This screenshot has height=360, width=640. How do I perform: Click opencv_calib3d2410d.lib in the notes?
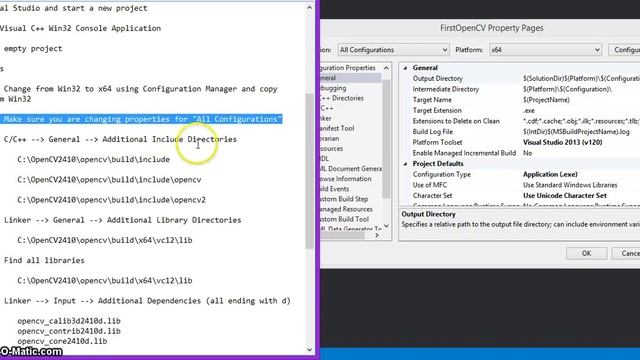point(69,321)
